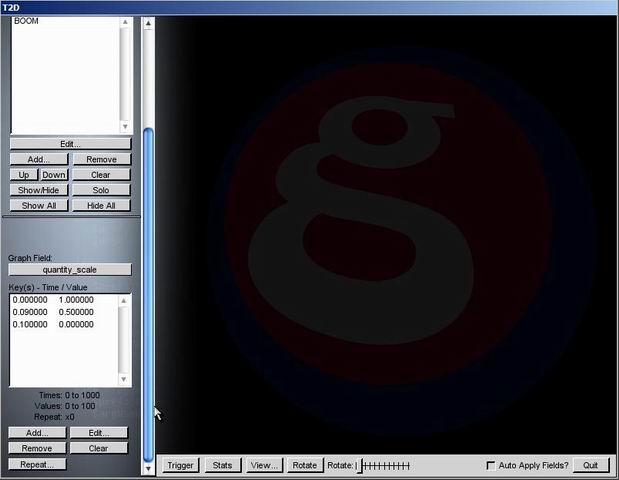Click side panel scrollbar up arrow

(x=148, y=23)
